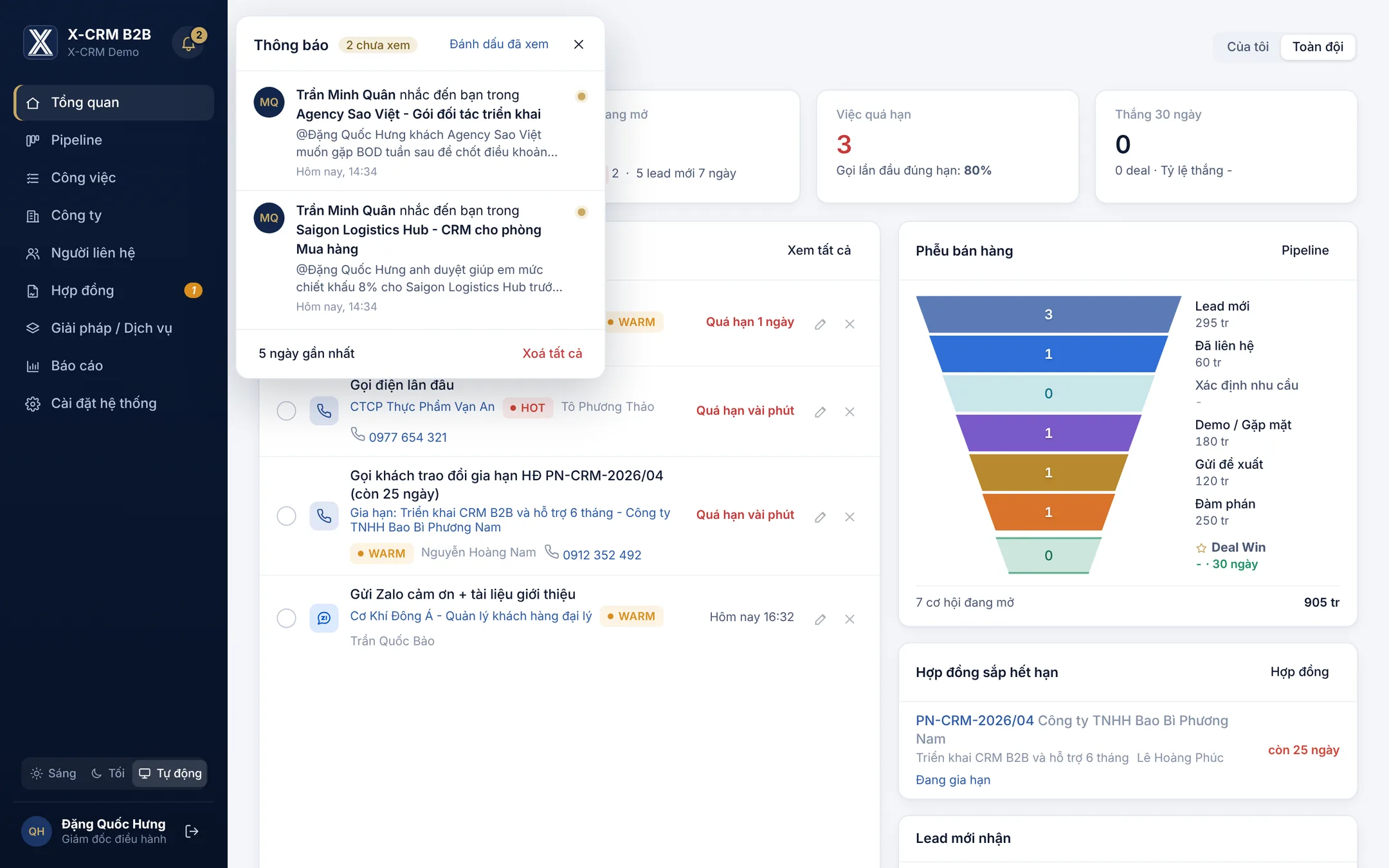This screenshot has width=1389, height=868.
Task: Edit the CTCP Thực Phẩm Vạn An task
Action: pos(820,411)
